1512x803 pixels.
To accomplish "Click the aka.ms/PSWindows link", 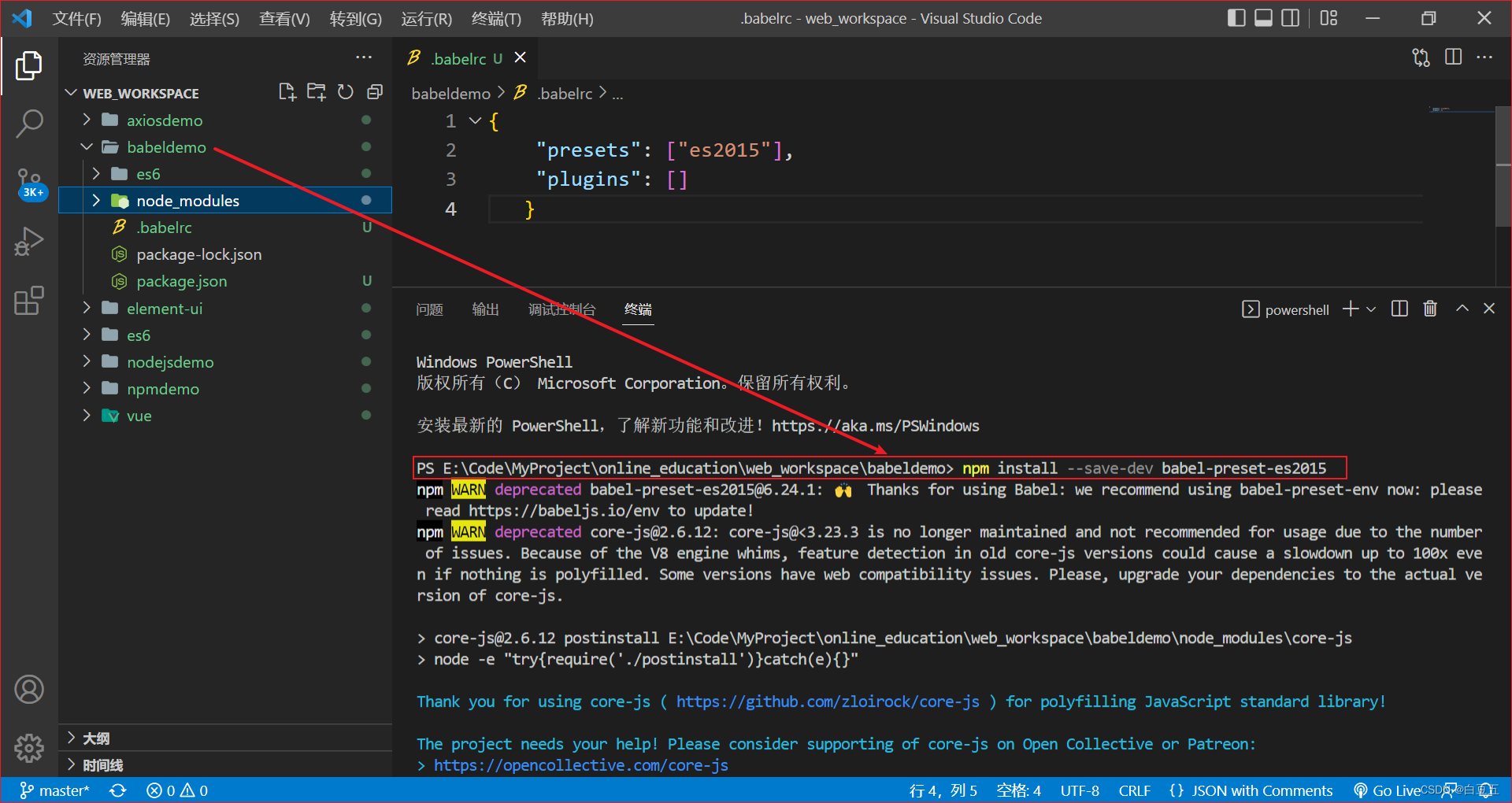I will click(x=876, y=426).
